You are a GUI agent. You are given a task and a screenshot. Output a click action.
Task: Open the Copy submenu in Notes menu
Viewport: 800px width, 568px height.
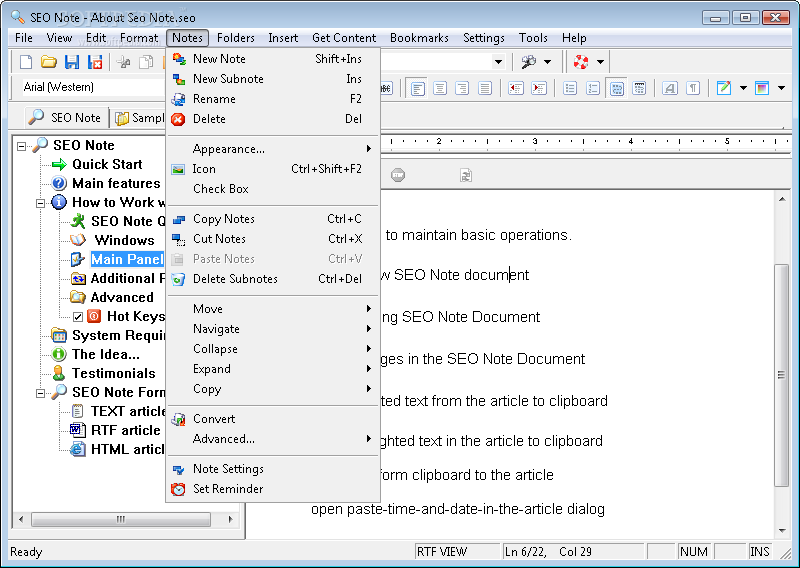(274, 389)
